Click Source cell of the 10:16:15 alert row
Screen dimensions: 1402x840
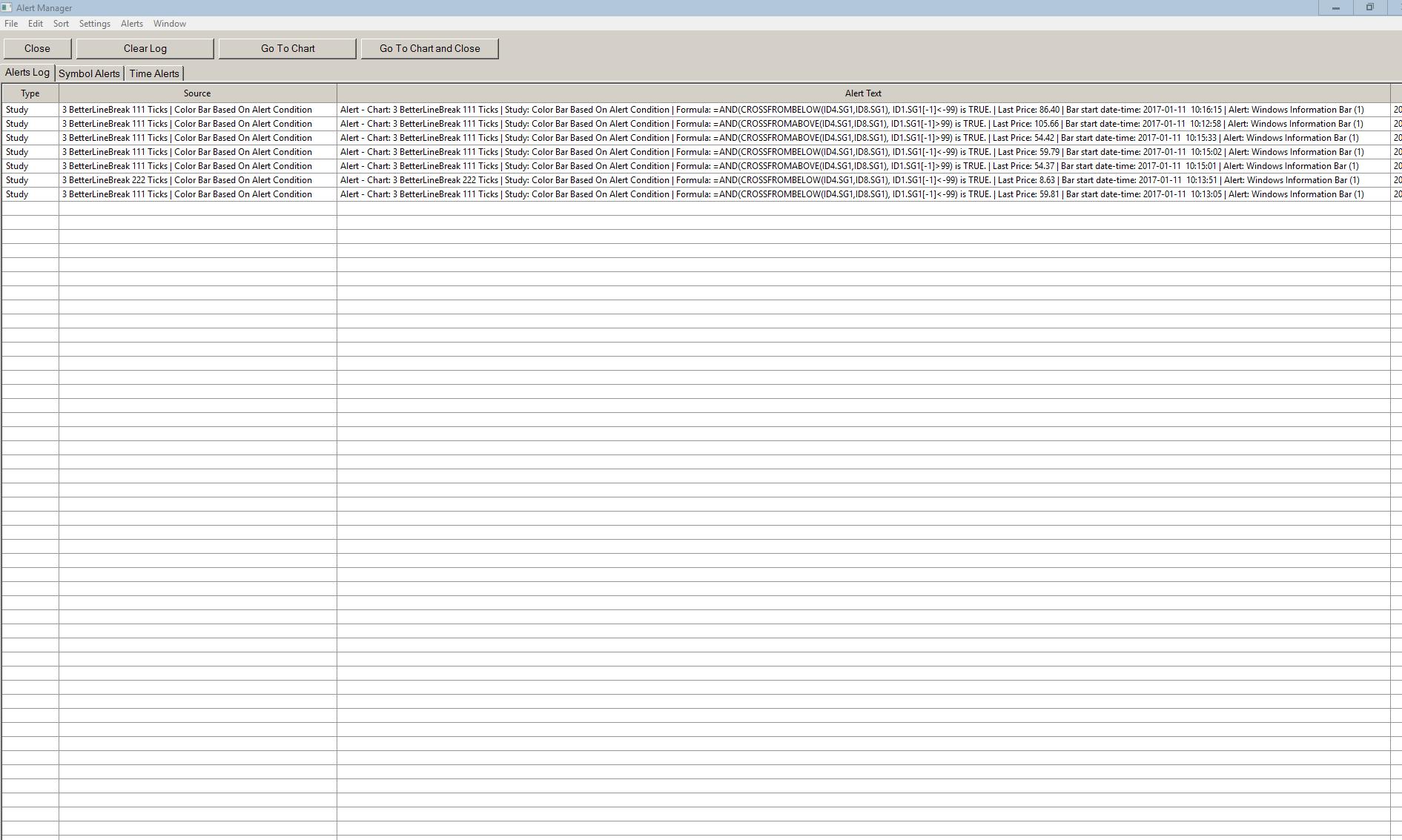coord(198,110)
